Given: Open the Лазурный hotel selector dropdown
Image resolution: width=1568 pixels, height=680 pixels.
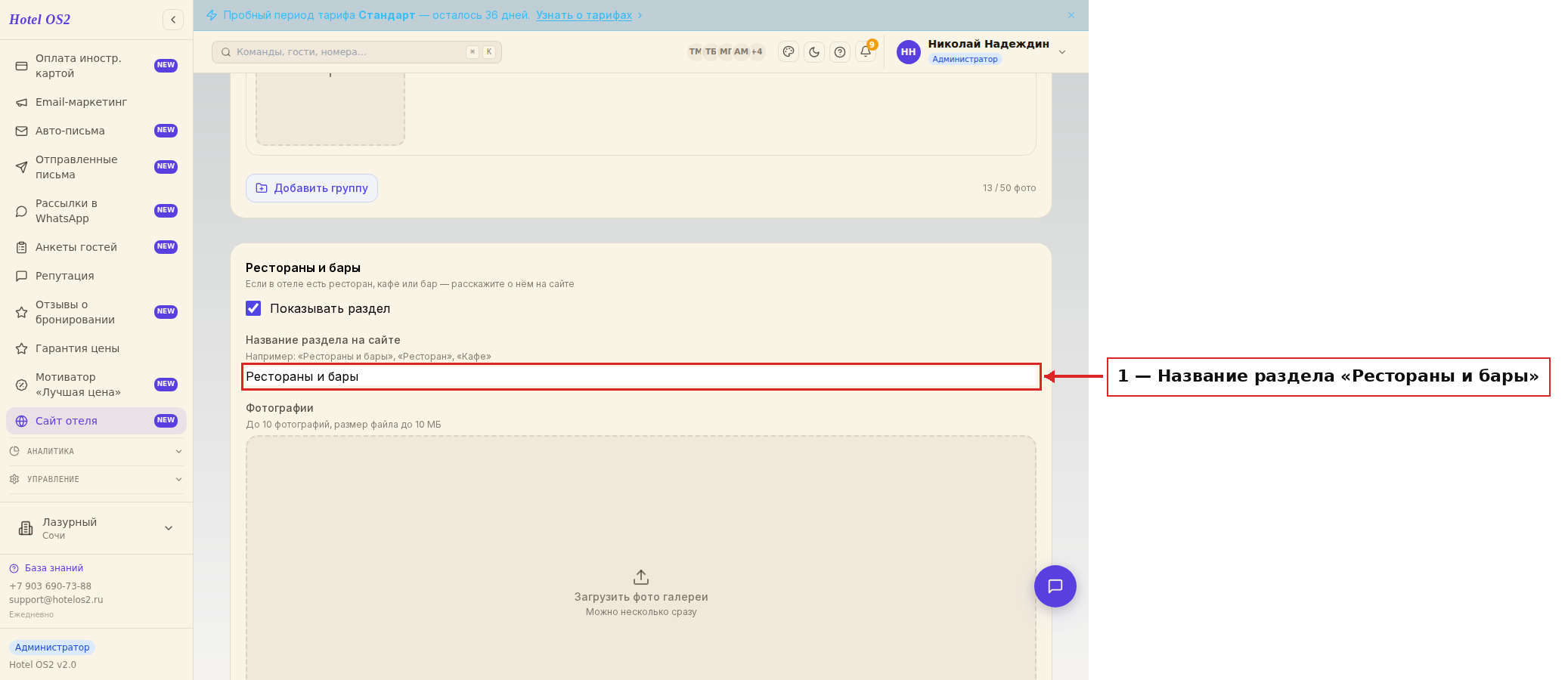Looking at the screenshot, I should click(96, 528).
